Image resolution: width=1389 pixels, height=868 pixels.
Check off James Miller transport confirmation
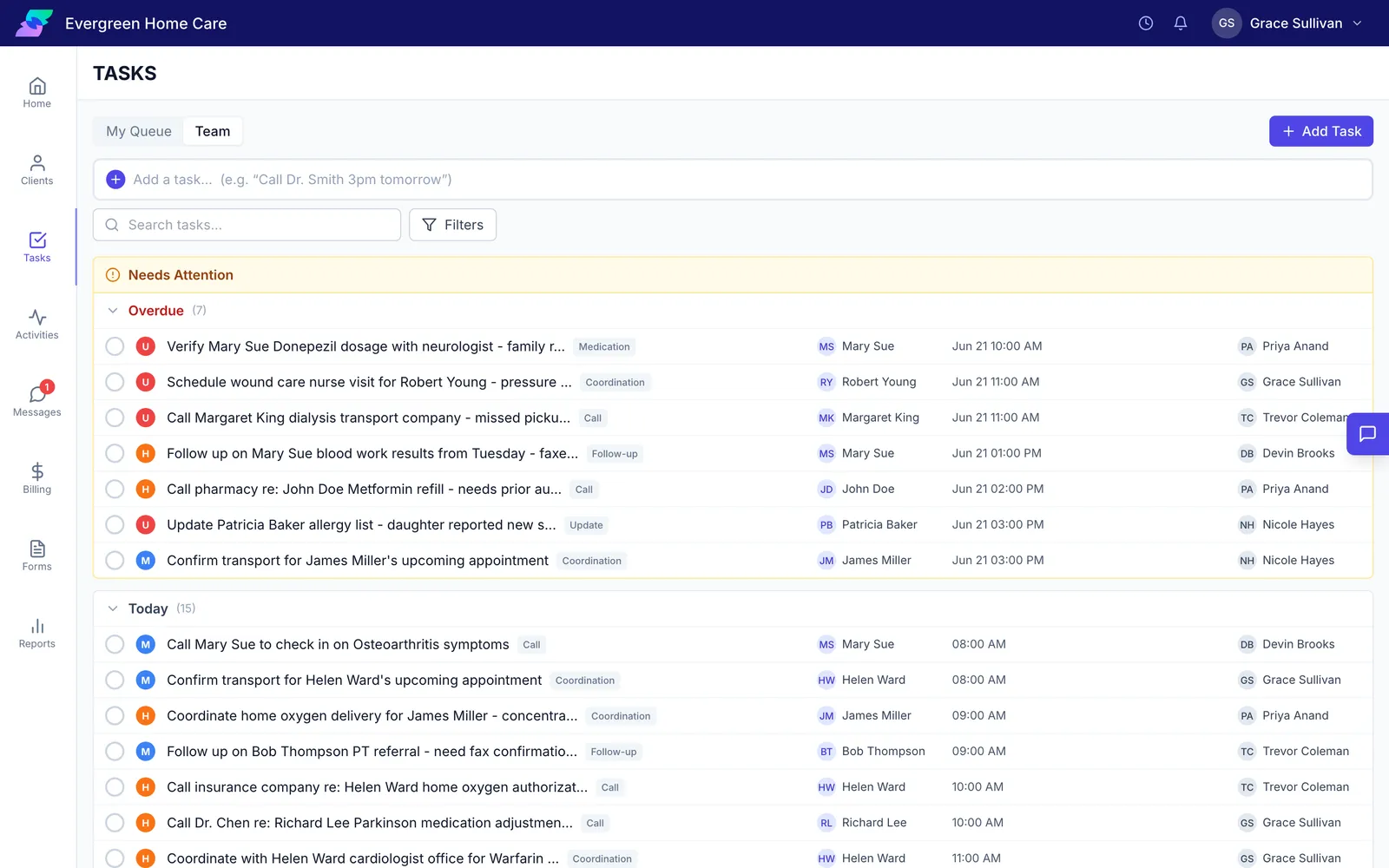pos(115,561)
